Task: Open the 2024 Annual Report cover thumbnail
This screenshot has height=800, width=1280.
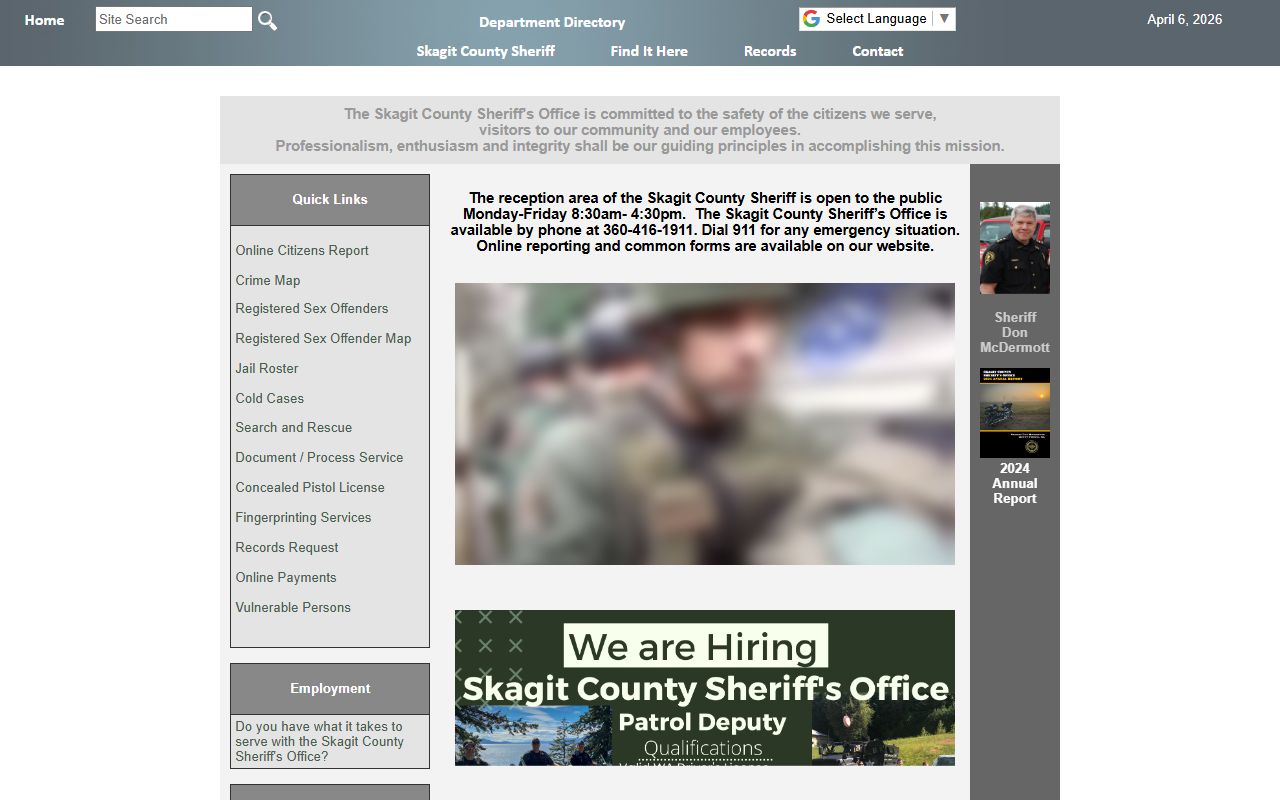Action: click(1015, 413)
